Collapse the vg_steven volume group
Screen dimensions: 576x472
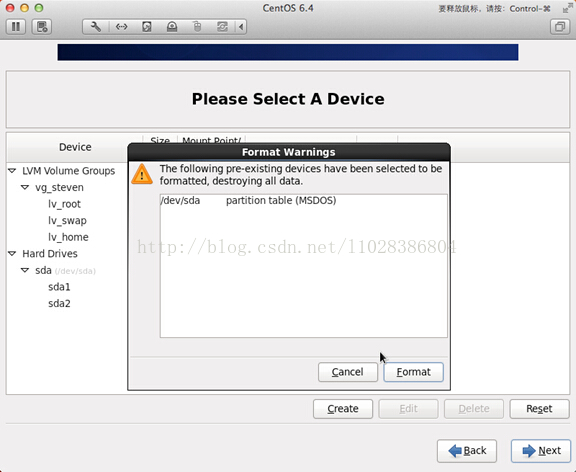coord(25,187)
